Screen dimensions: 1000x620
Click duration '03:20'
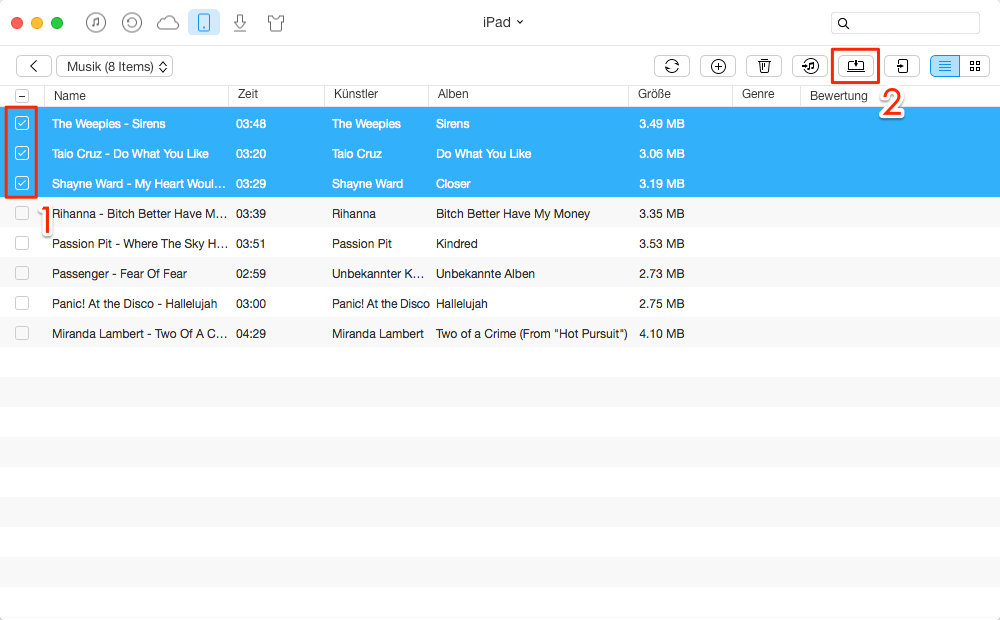tap(251, 154)
